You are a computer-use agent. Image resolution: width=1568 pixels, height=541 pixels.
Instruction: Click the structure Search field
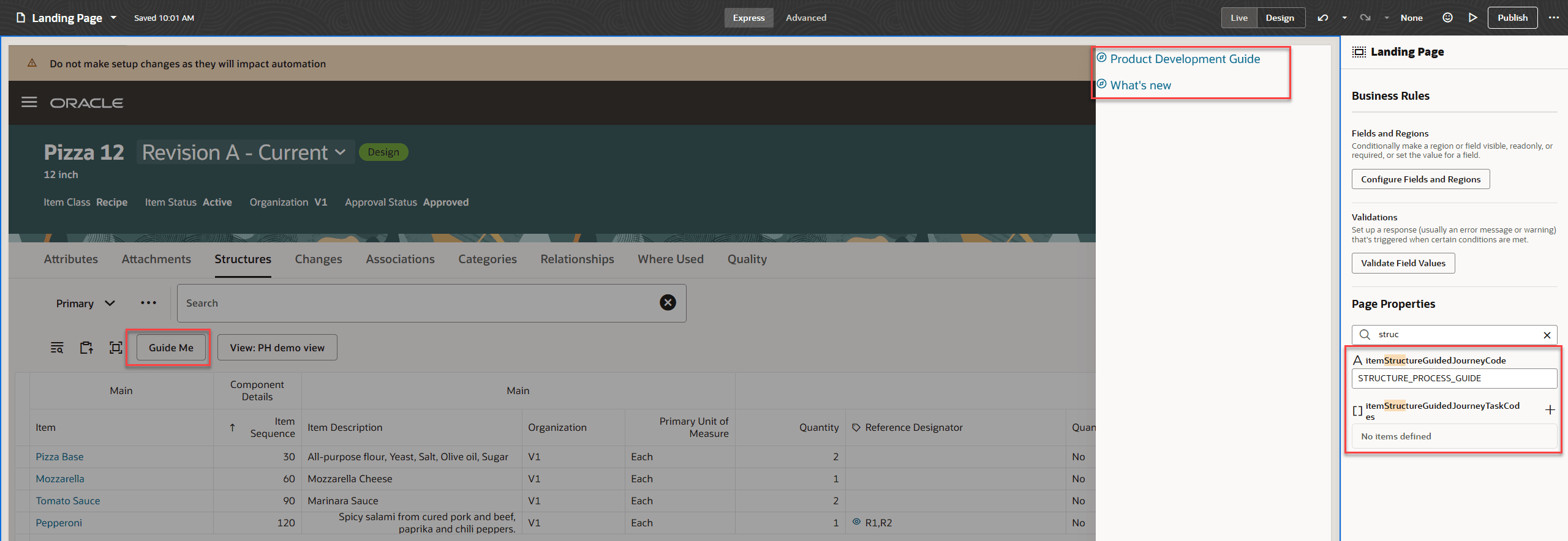pos(431,303)
